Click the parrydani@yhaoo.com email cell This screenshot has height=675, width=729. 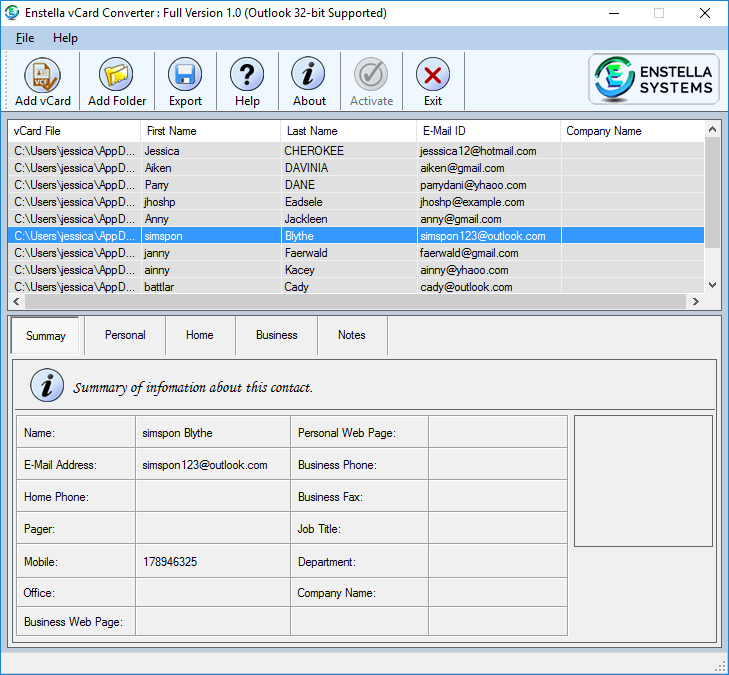tap(489, 185)
